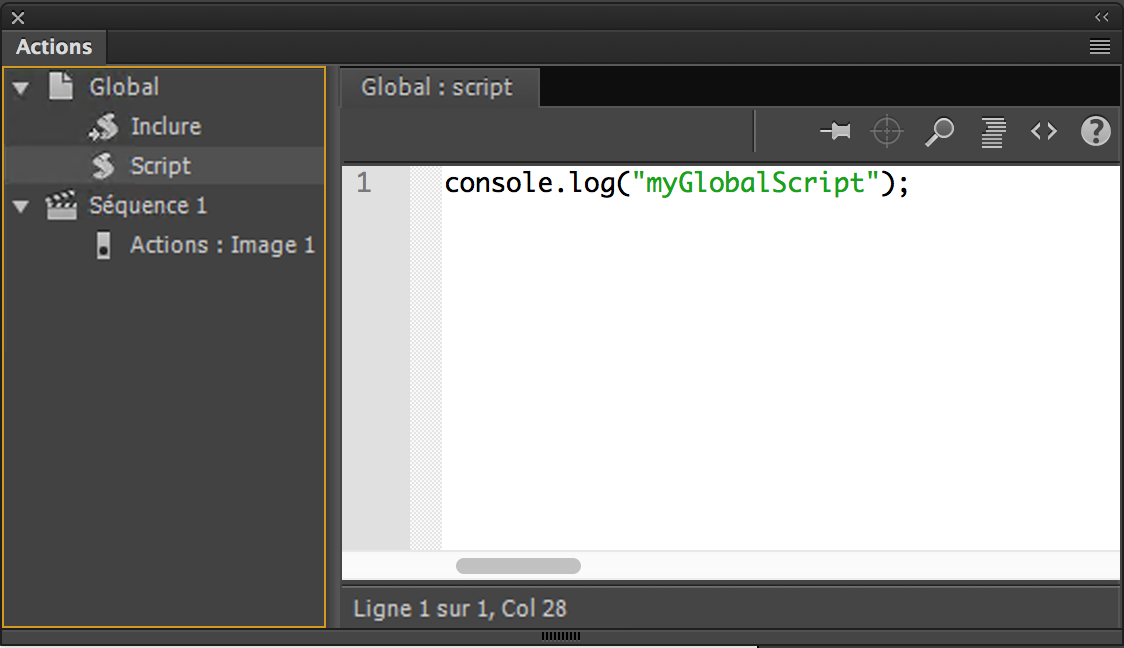Open Code Snippets via the angle-brackets icon
1124x648 pixels.
[1044, 131]
